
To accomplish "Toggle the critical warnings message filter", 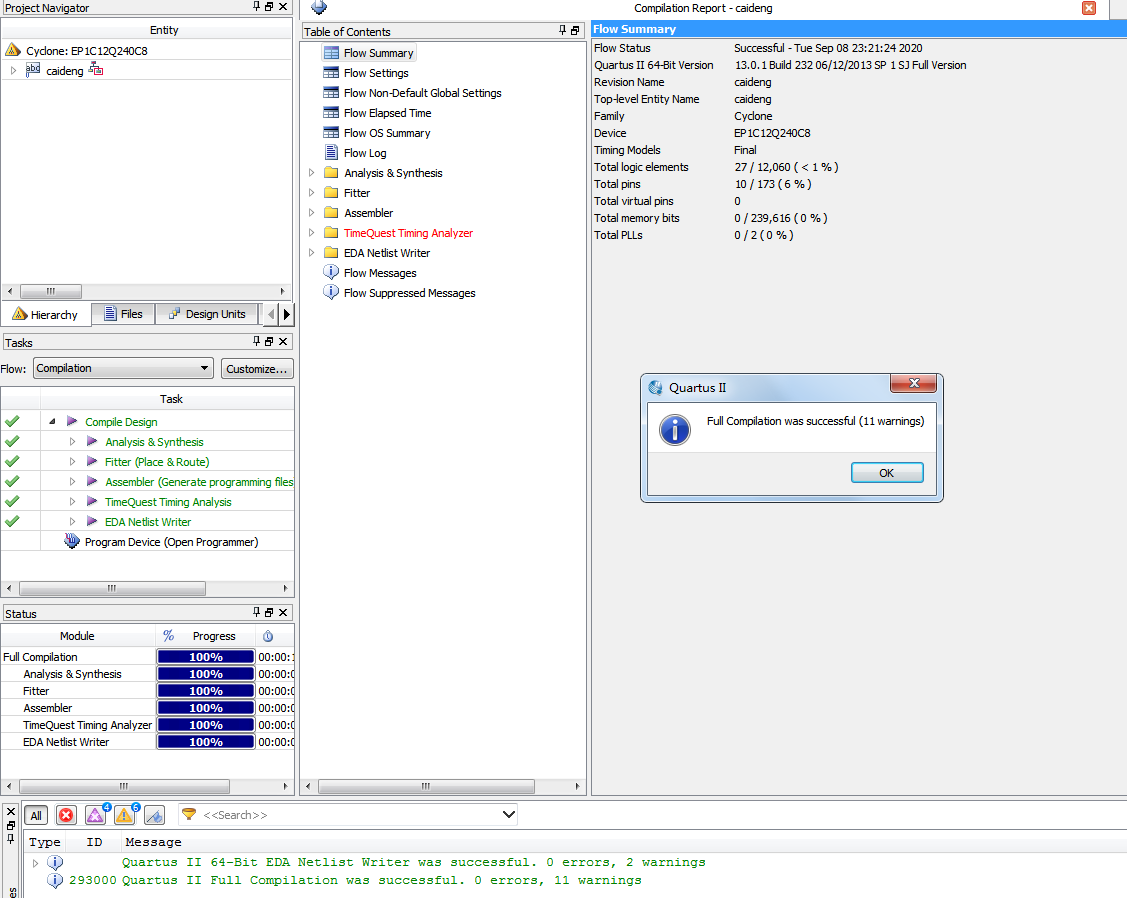I will tap(95, 815).
